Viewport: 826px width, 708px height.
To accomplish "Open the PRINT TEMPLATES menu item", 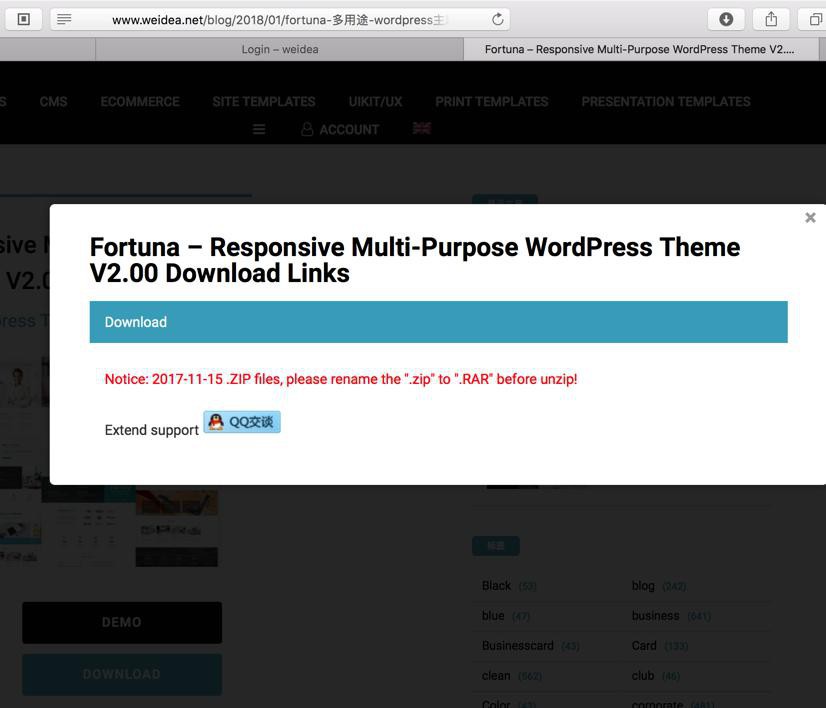I will pos(491,102).
